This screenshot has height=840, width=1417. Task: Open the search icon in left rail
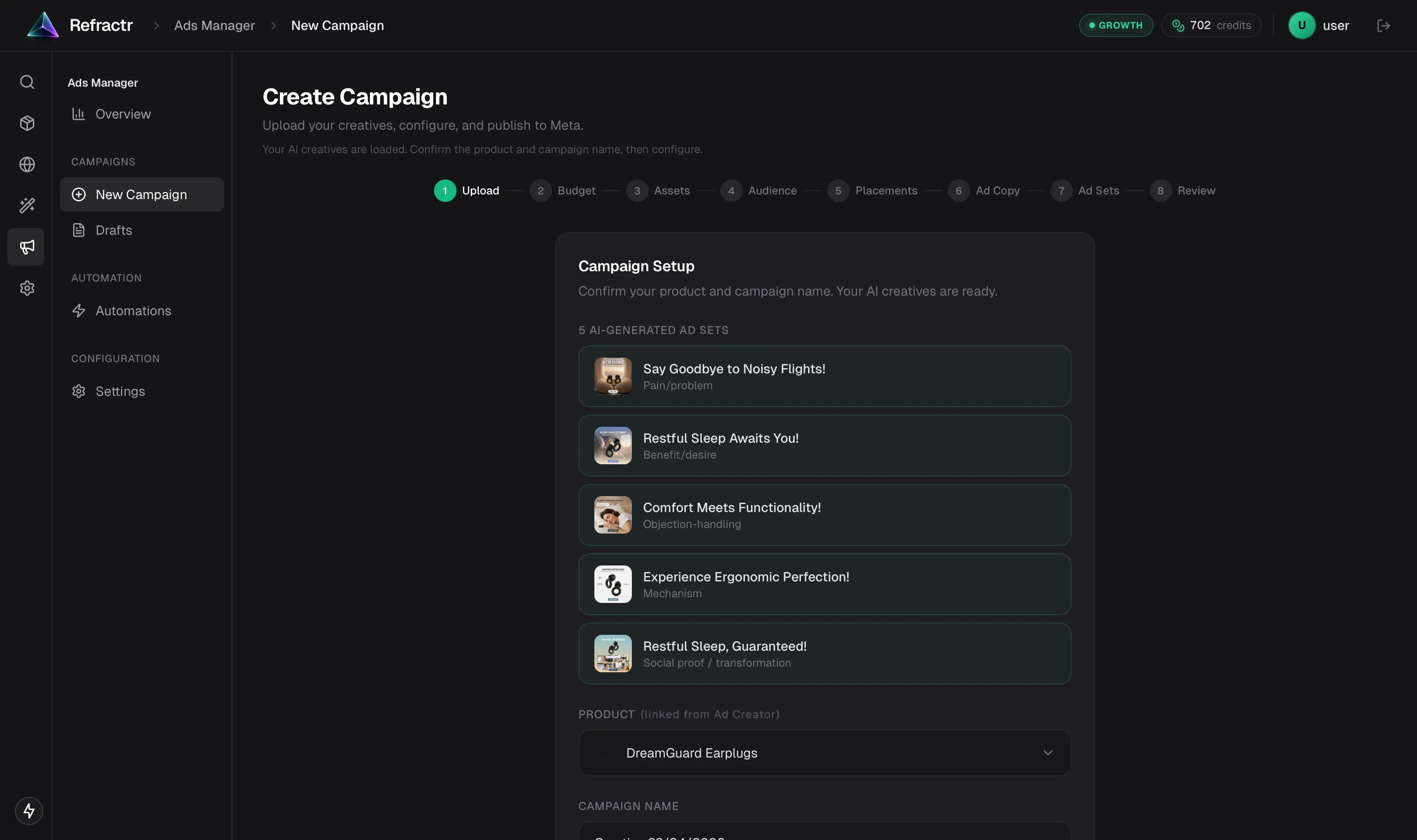[27, 82]
